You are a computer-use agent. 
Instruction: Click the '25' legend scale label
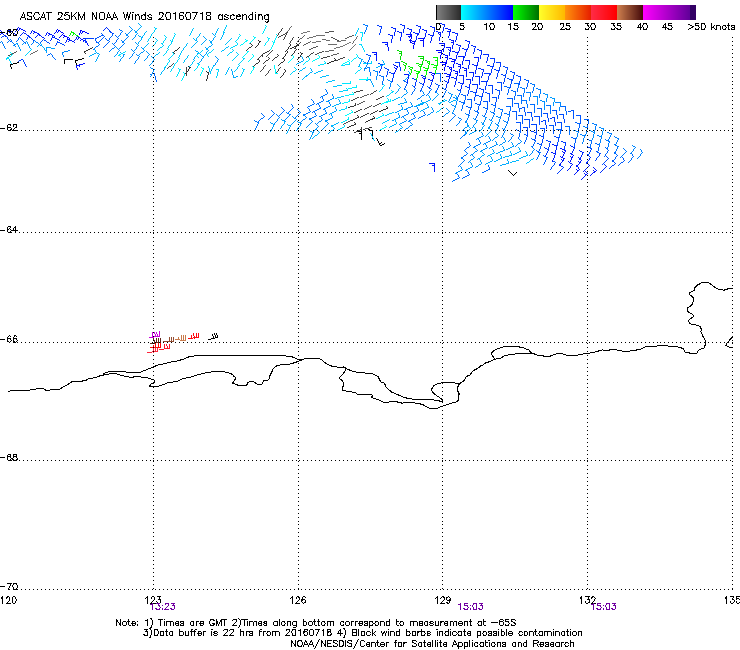[564, 27]
